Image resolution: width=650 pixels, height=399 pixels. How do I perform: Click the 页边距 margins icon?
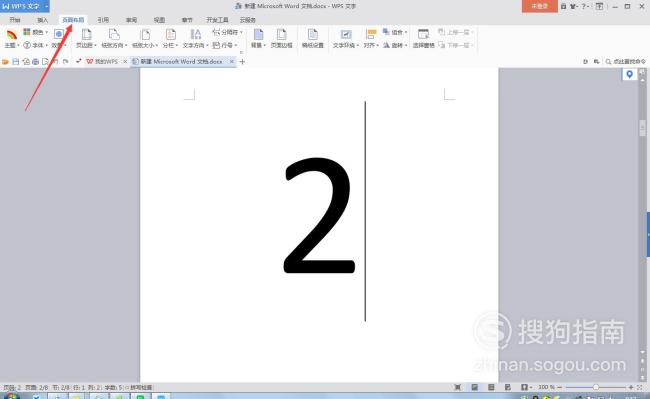(86, 34)
